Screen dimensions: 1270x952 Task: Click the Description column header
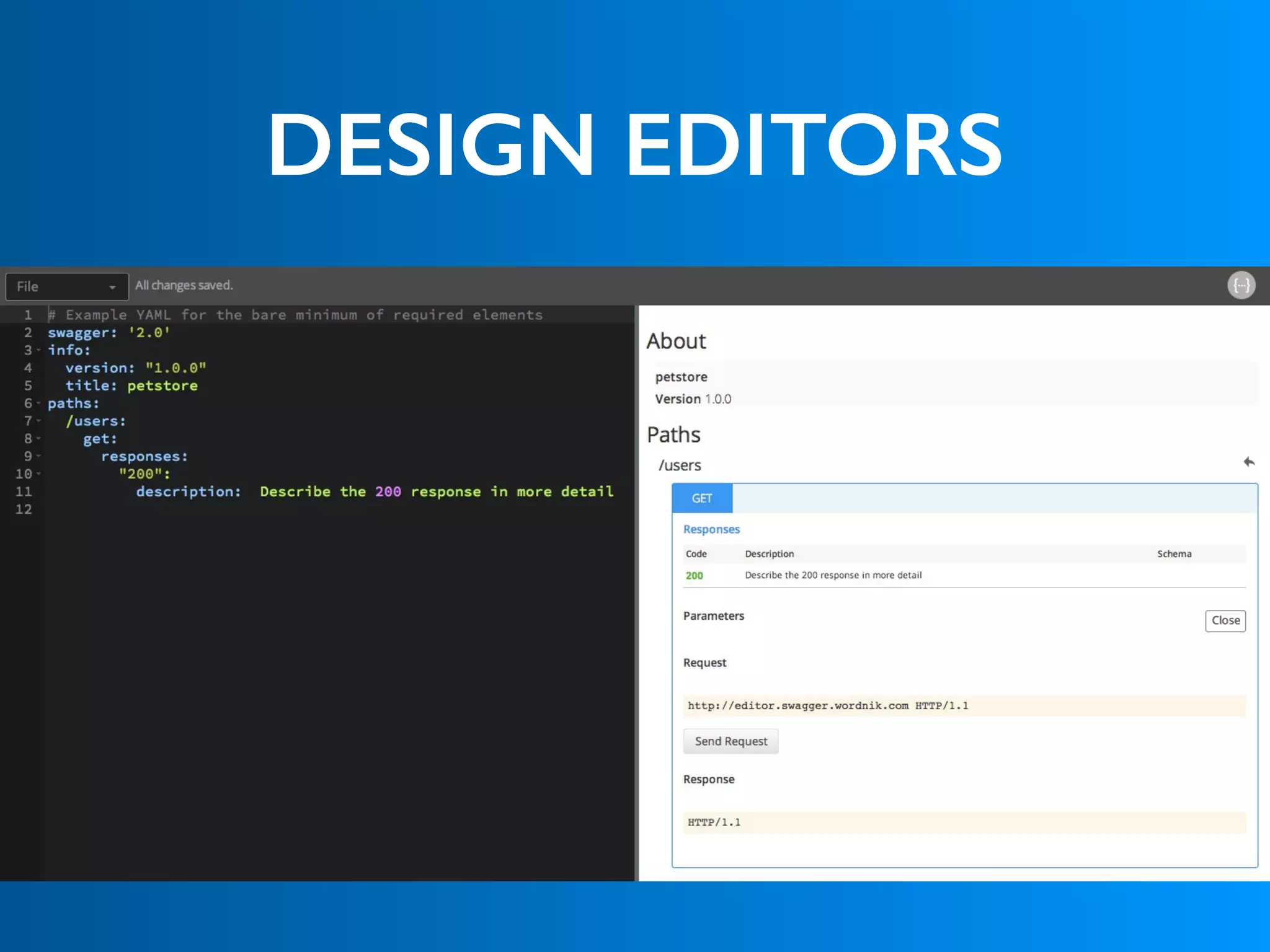[769, 554]
